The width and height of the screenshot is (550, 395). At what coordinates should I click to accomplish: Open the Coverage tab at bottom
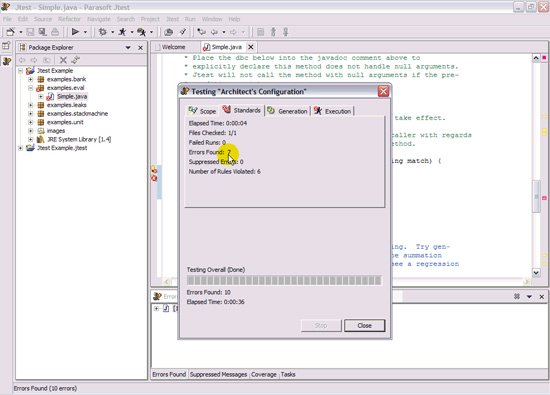click(x=263, y=374)
